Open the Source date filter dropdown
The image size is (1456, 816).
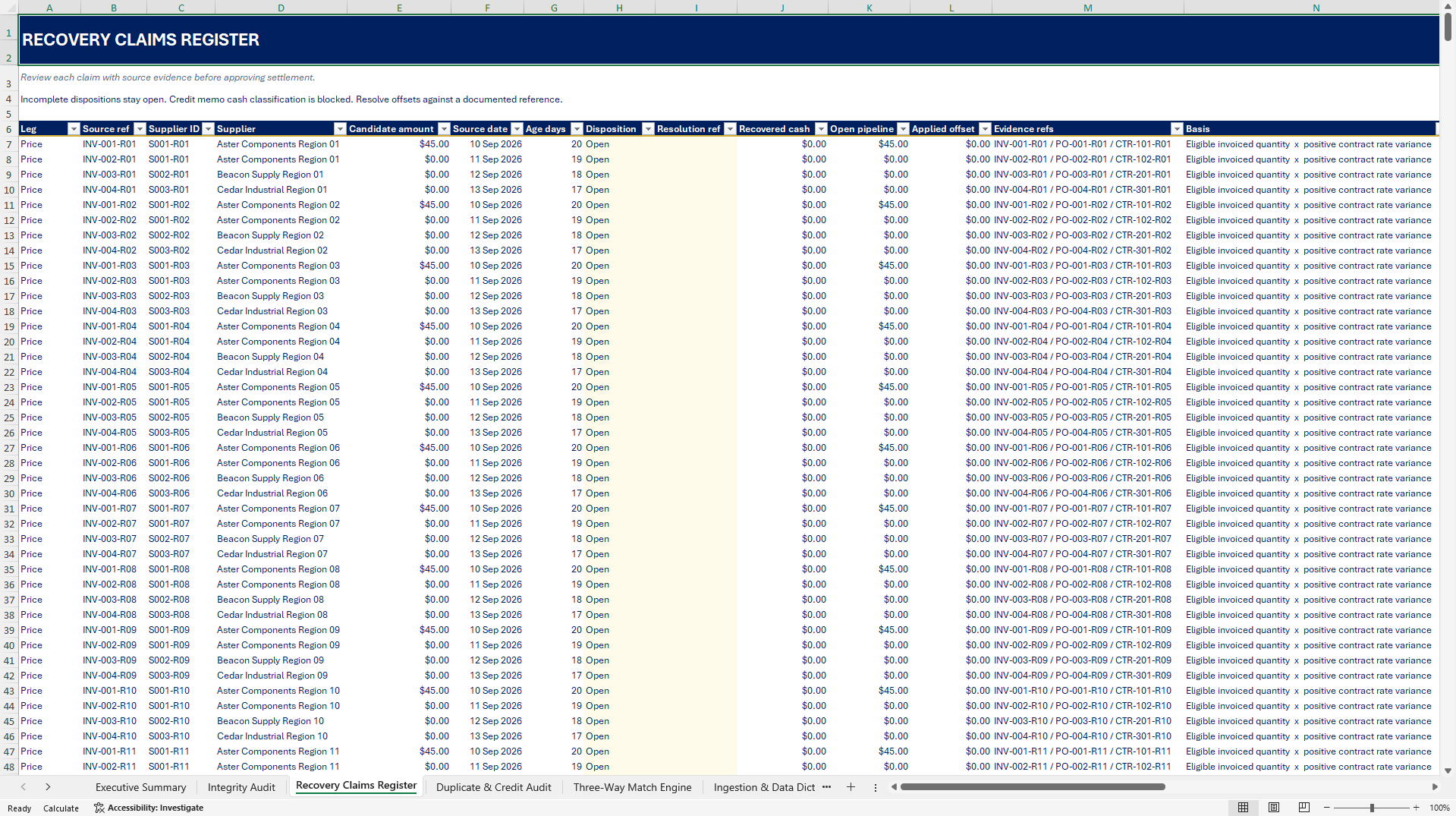click(x=517, y=129)
